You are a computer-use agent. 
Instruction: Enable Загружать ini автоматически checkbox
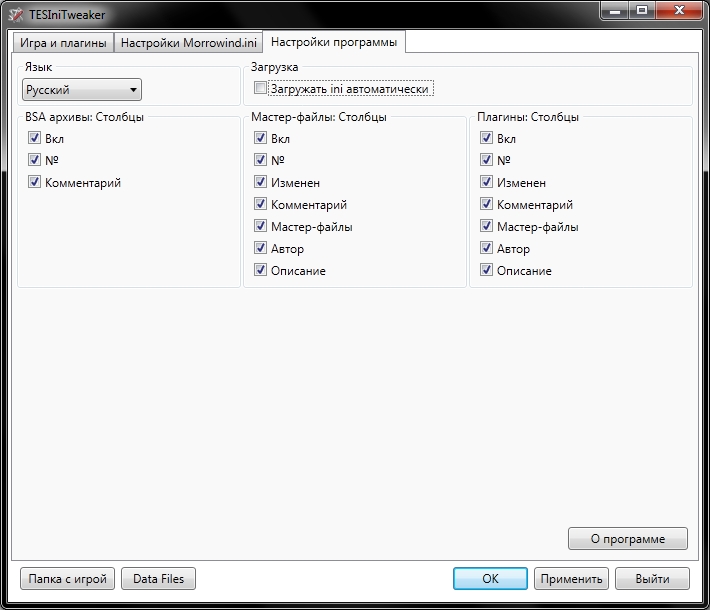point(261,89)
